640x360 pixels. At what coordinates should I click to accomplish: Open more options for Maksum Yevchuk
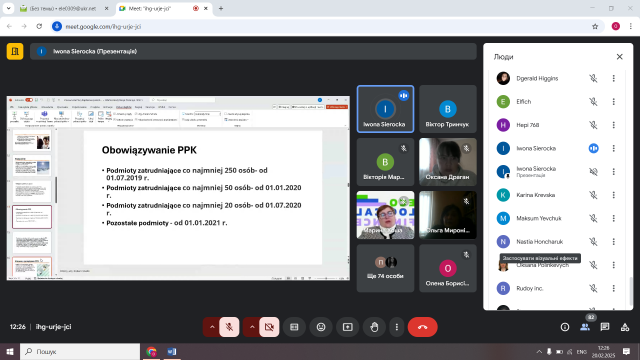point(613,218)
